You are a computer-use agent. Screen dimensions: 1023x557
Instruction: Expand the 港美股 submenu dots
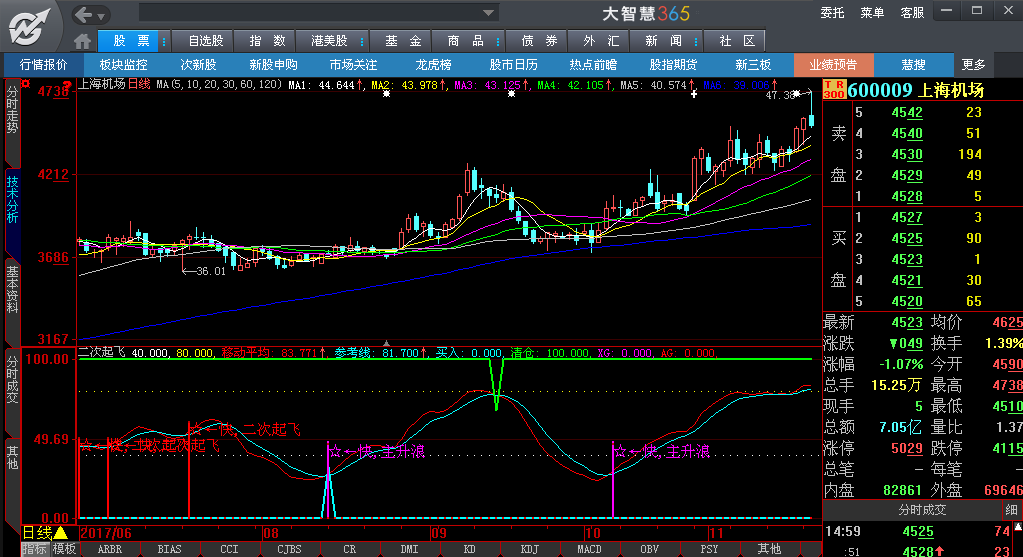click(362, 42)
